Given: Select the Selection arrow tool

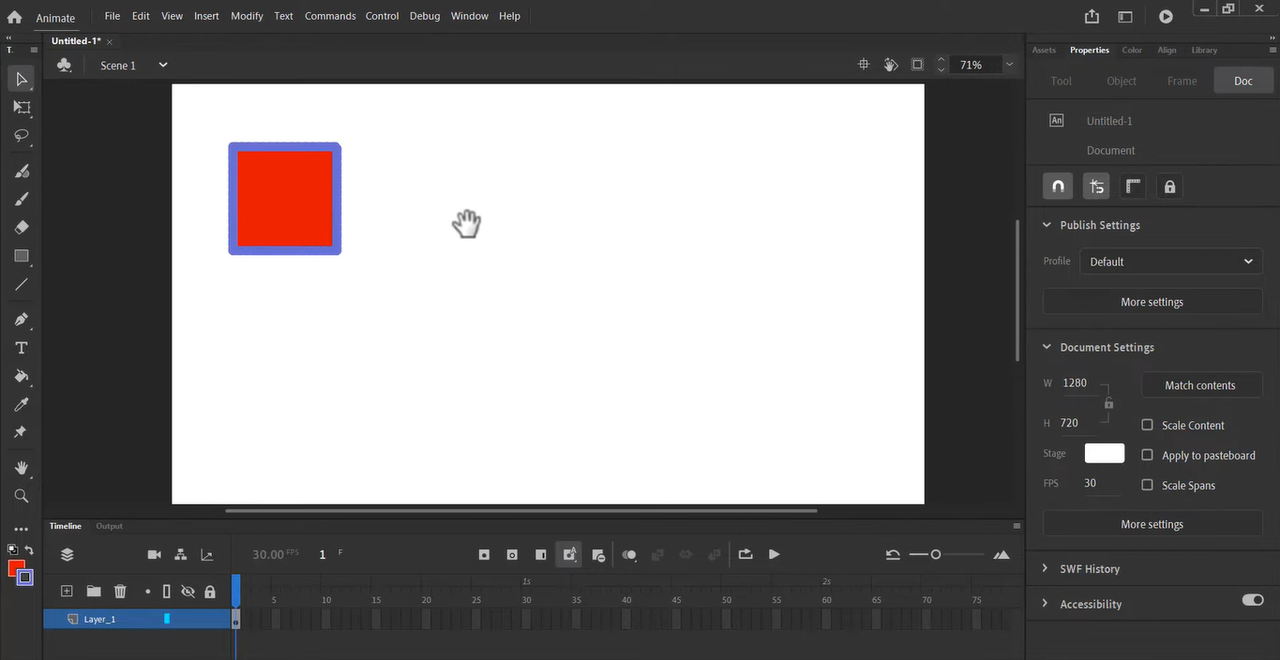Looking at the screenshot, I should [x=21, y=79].
